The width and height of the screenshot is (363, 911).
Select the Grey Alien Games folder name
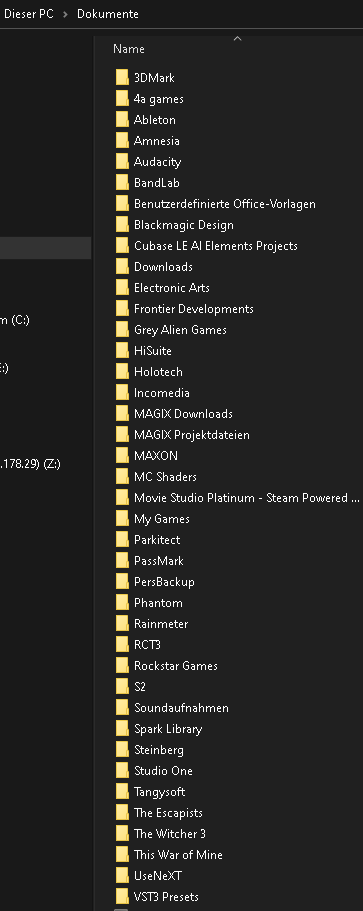click(180, 329)
